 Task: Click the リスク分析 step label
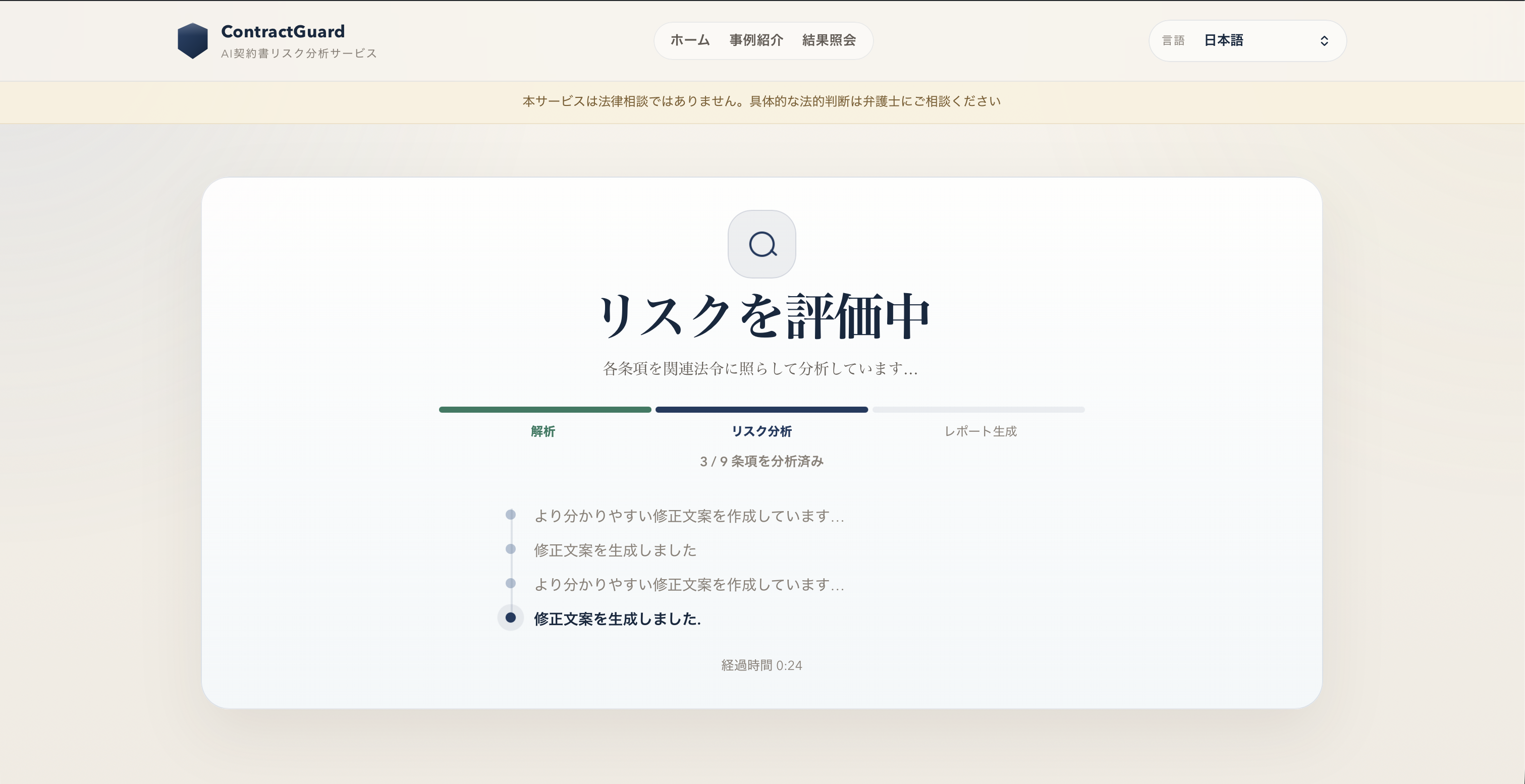tap(761, 431)
